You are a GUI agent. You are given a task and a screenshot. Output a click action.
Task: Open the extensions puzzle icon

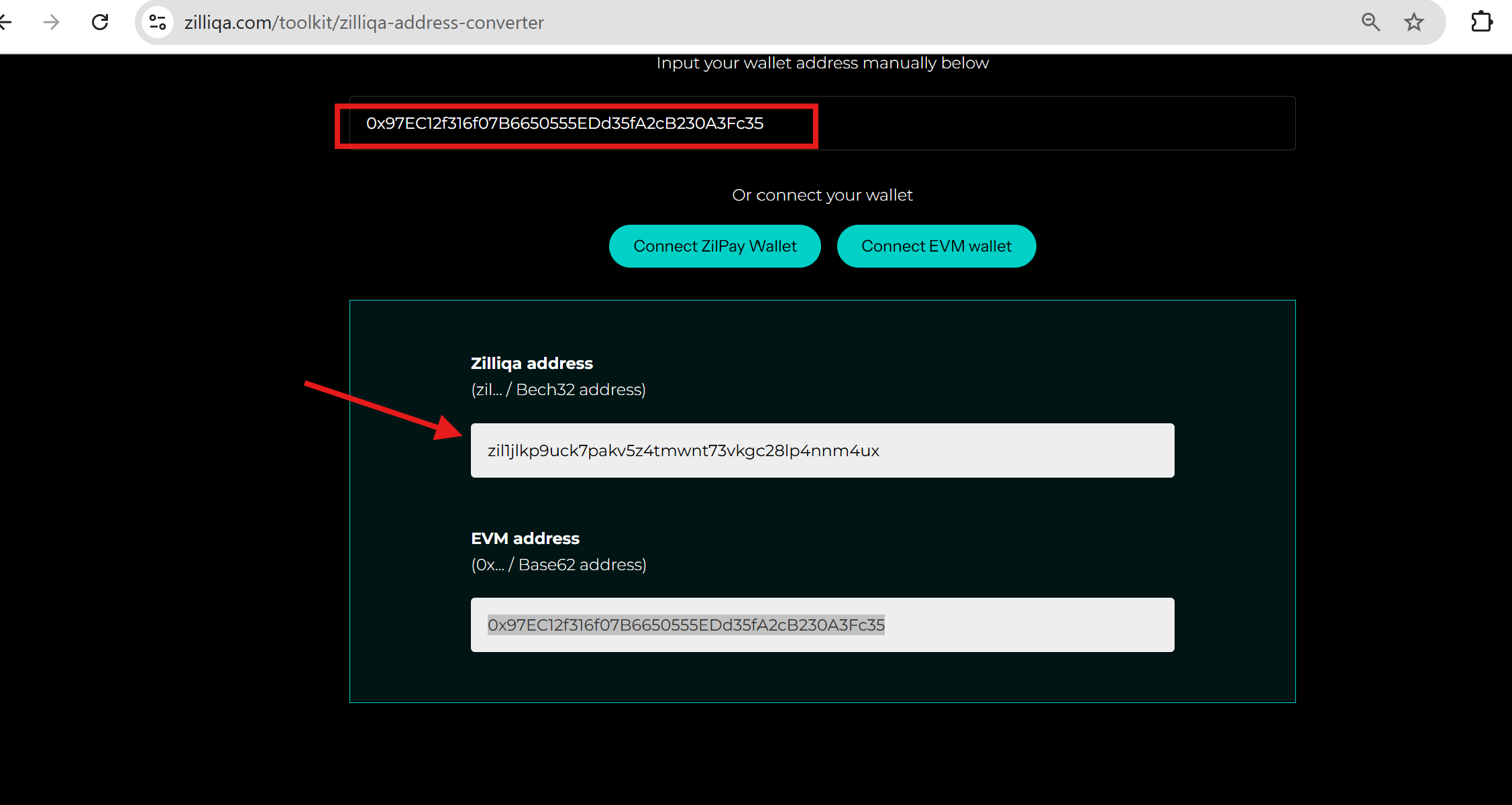point(1482,22)
